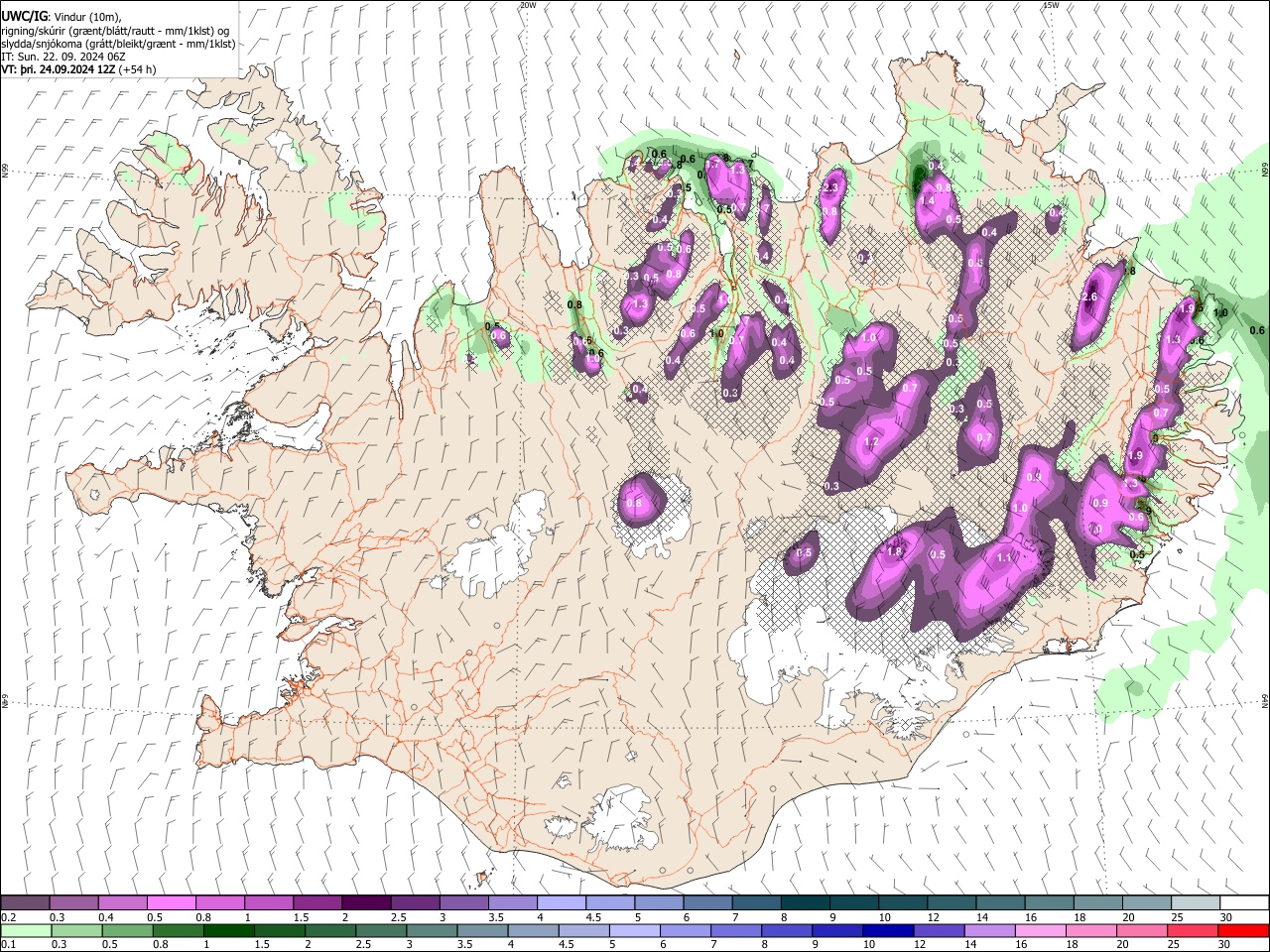Click the '1.2' value label on the map
The width and height of the screenshot is (1270, 952).
pos(872,442)
